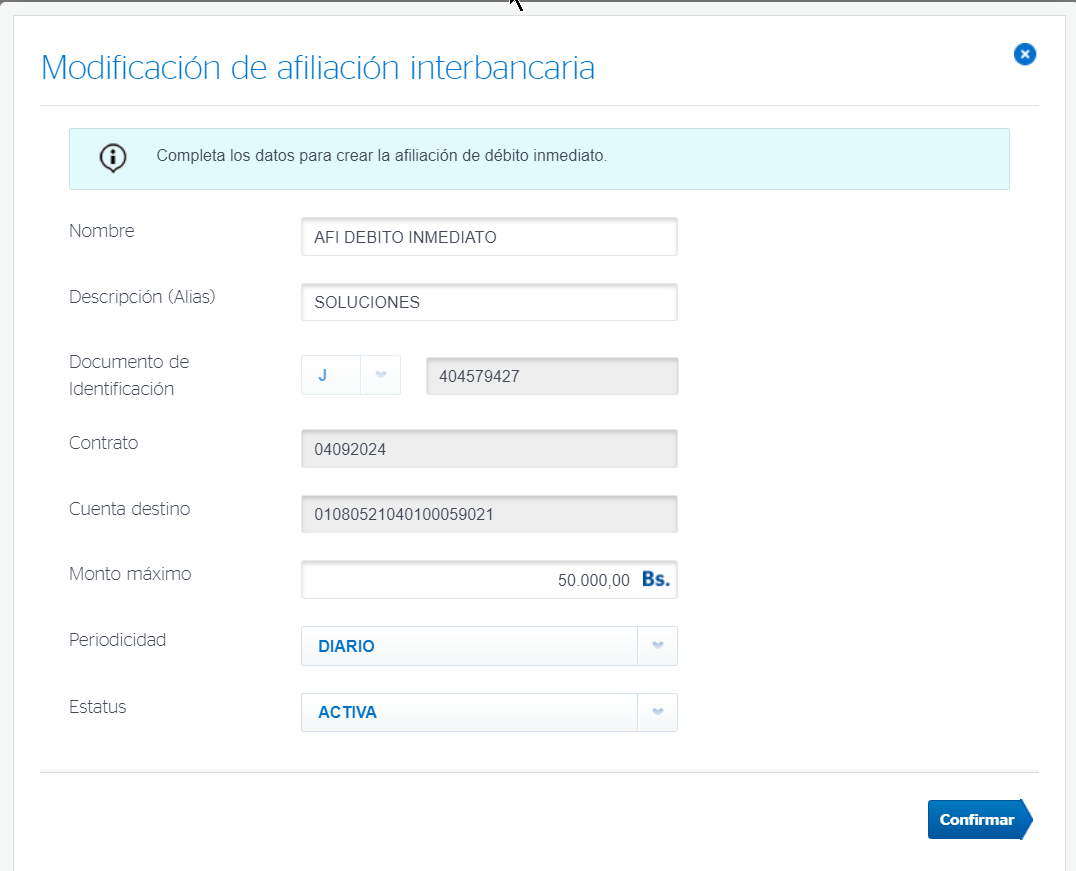This screenshot has height=871, width=1076.
Task: Click the Monto máximo label
Action: (130, 574)
